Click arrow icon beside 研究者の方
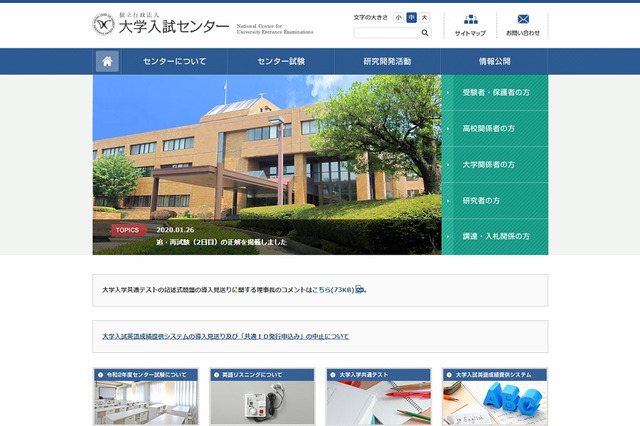 click(x=448, y=200)
